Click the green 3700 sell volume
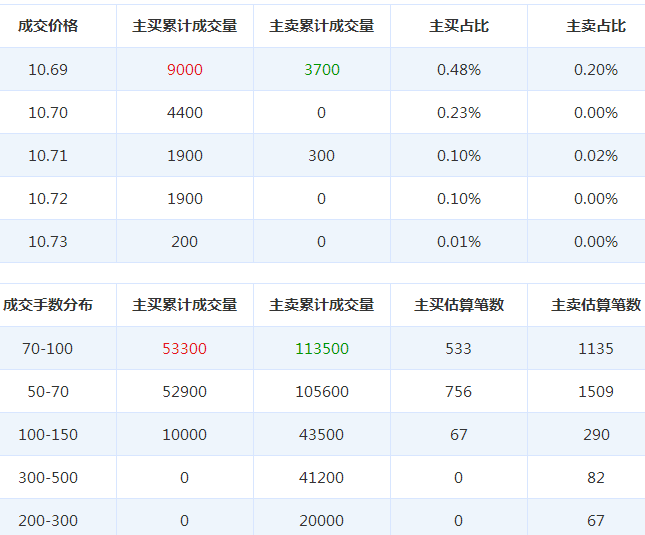 (x=322, y=69)
